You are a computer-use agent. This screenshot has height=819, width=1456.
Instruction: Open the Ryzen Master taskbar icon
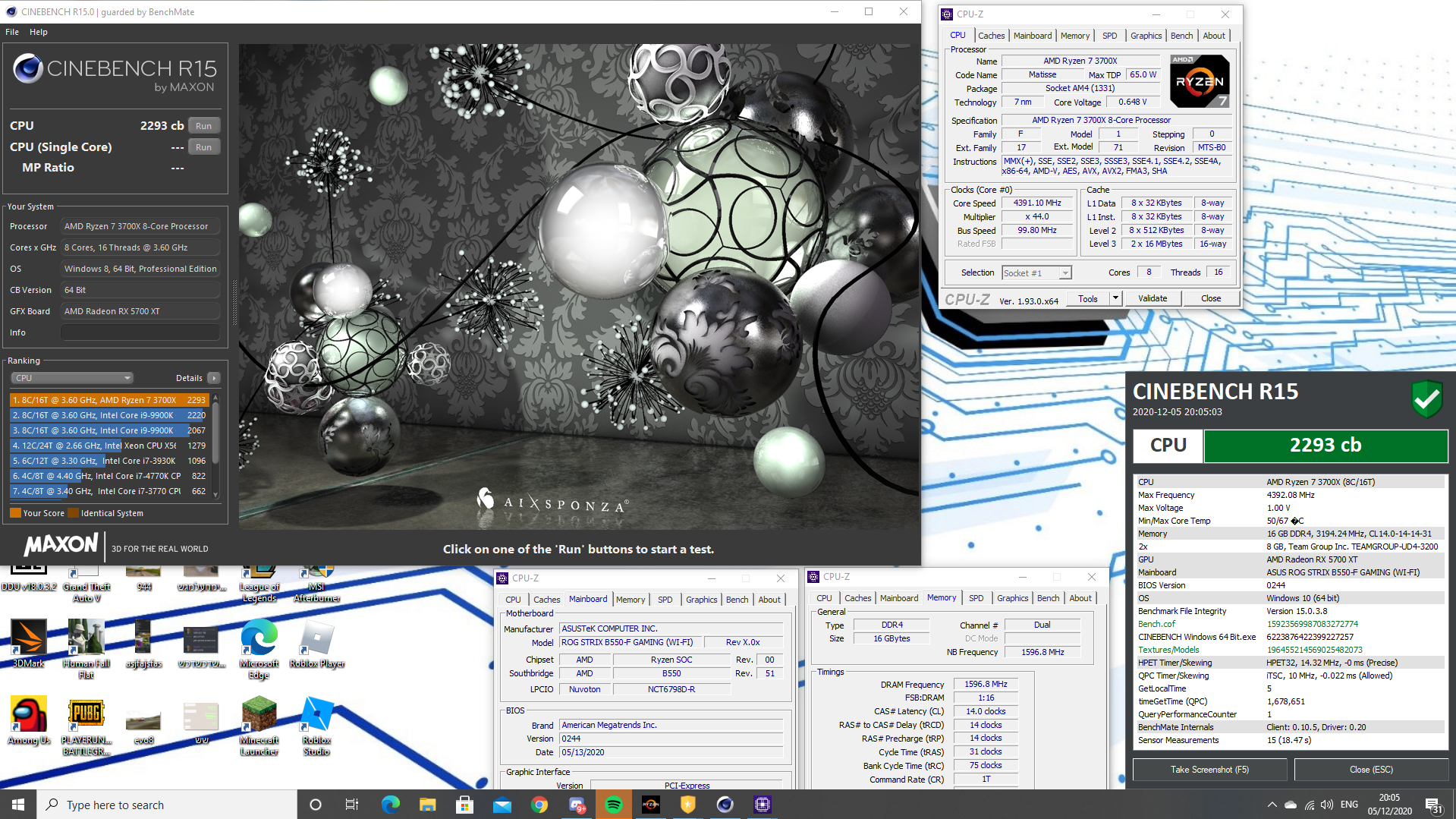click(x=651, y=805)
